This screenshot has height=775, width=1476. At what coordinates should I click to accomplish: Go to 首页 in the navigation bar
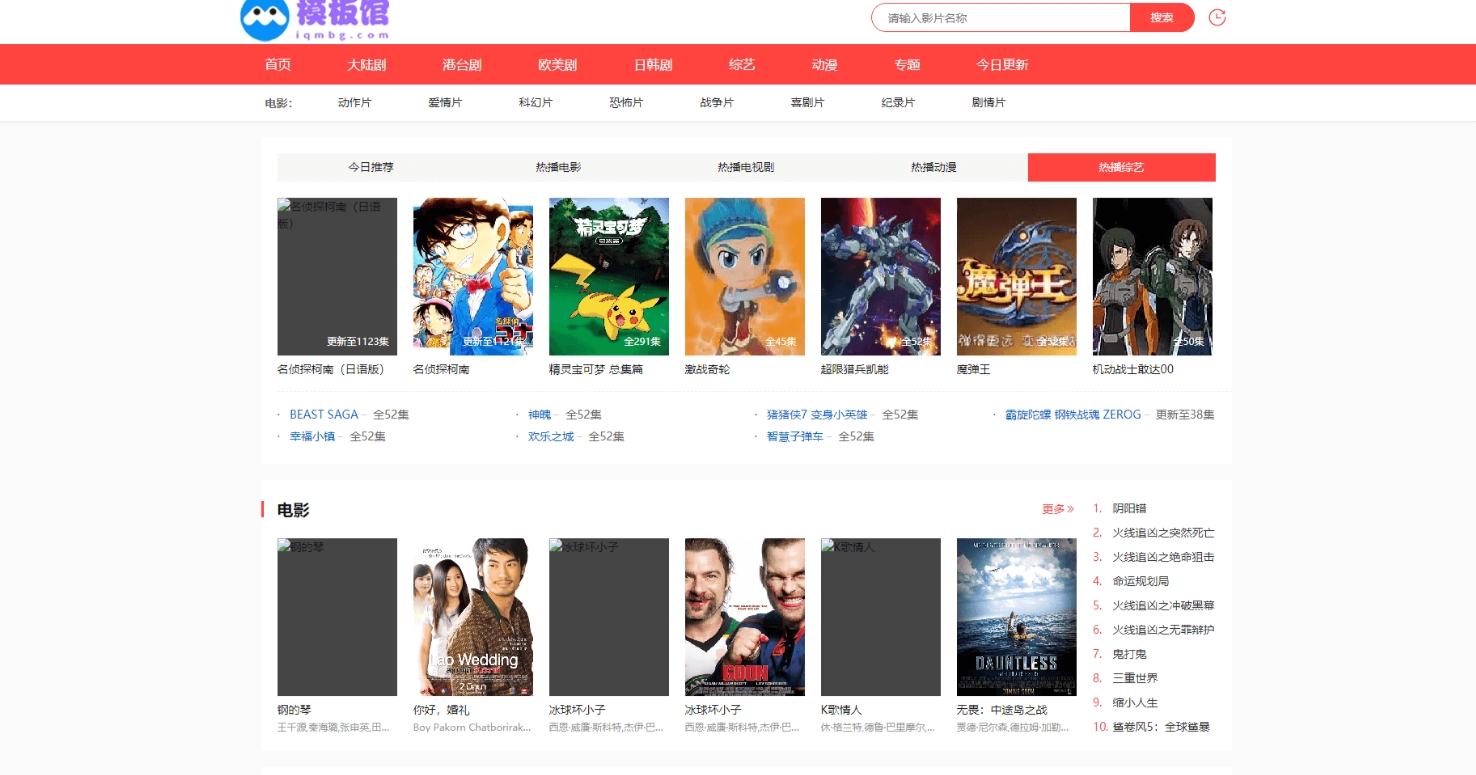point(278,65)
